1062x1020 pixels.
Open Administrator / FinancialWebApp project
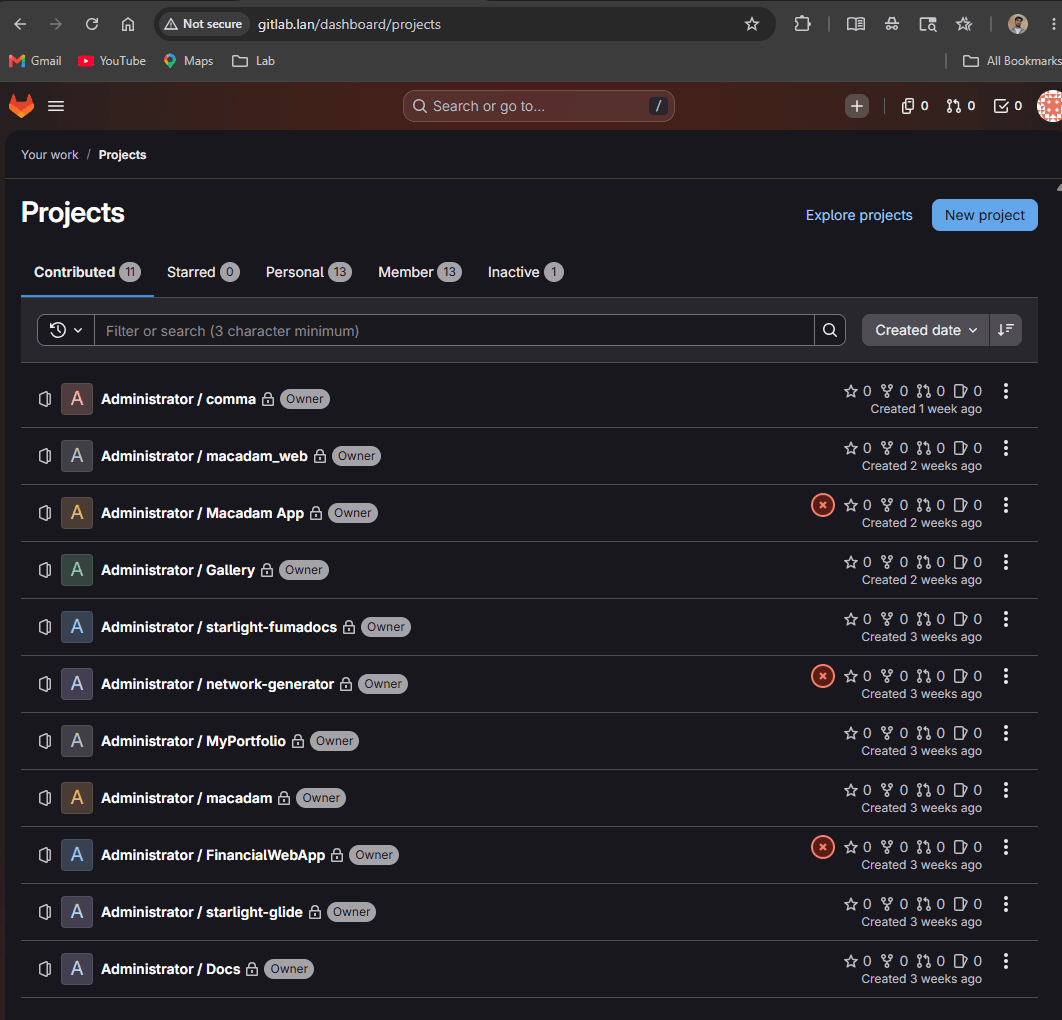point(213,855)
